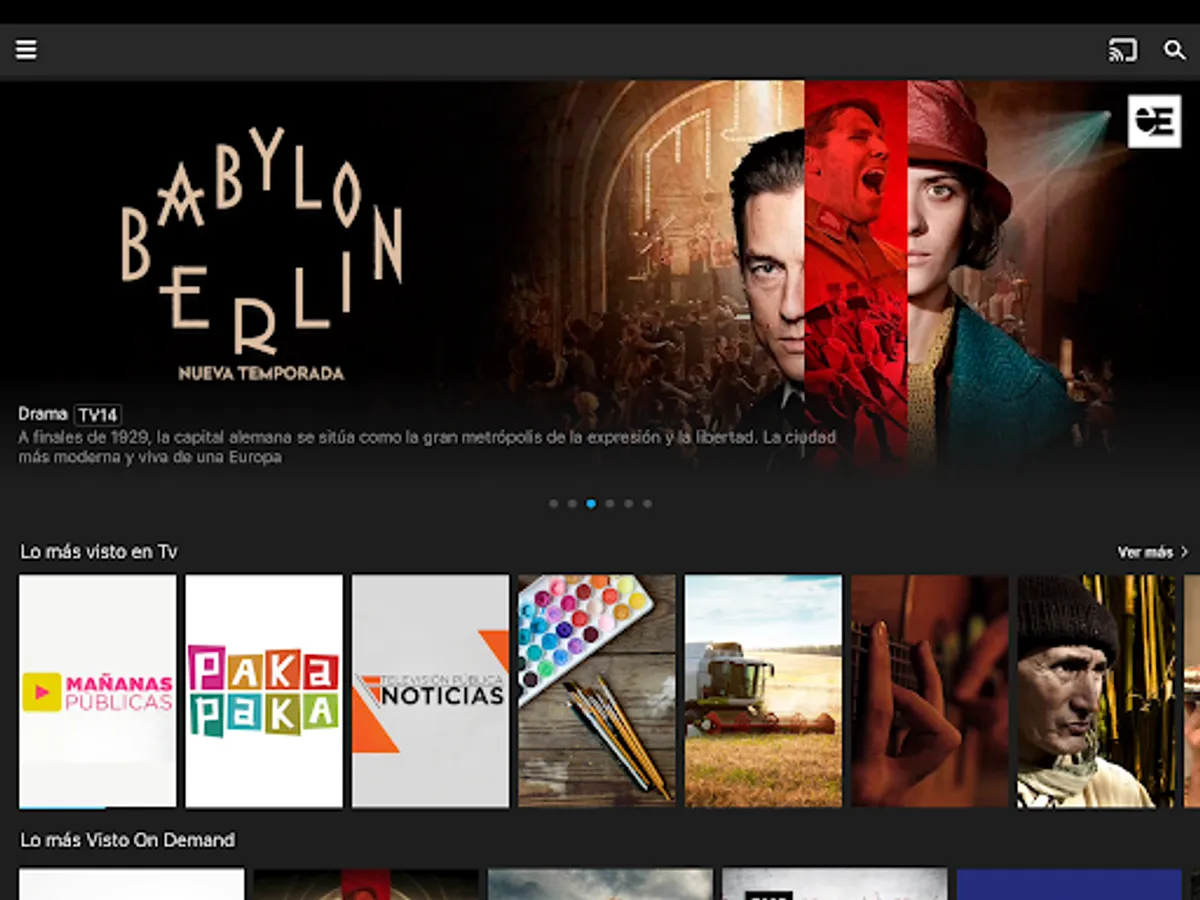Go to second carousel dot

point(572,503)
